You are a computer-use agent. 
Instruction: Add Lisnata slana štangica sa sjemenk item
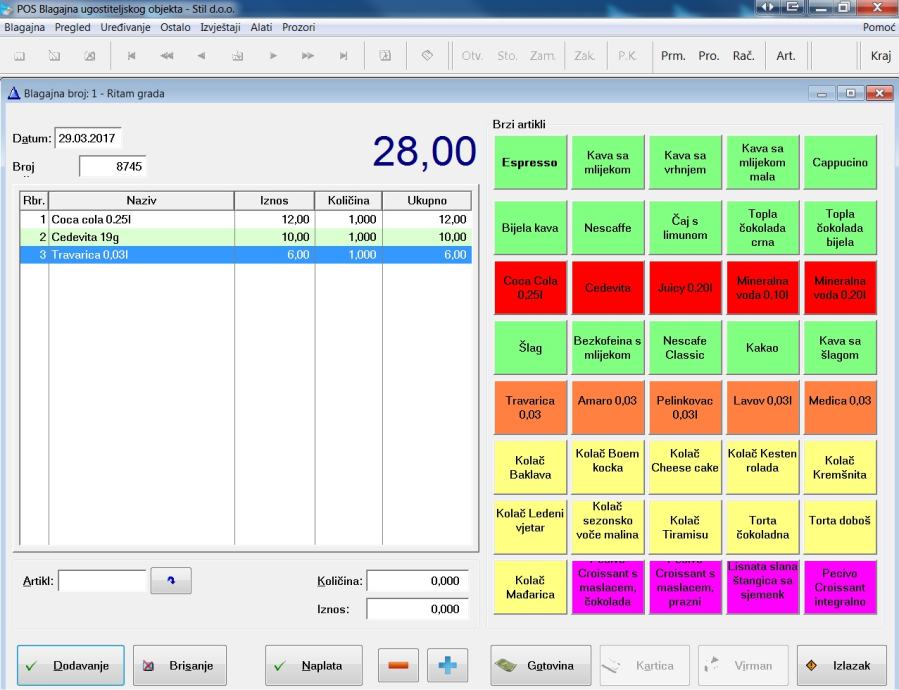(x=763, y=587)
